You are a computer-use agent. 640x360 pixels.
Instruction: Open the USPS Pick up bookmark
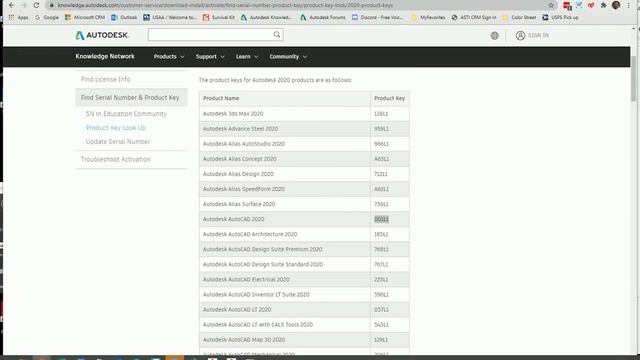560,18
